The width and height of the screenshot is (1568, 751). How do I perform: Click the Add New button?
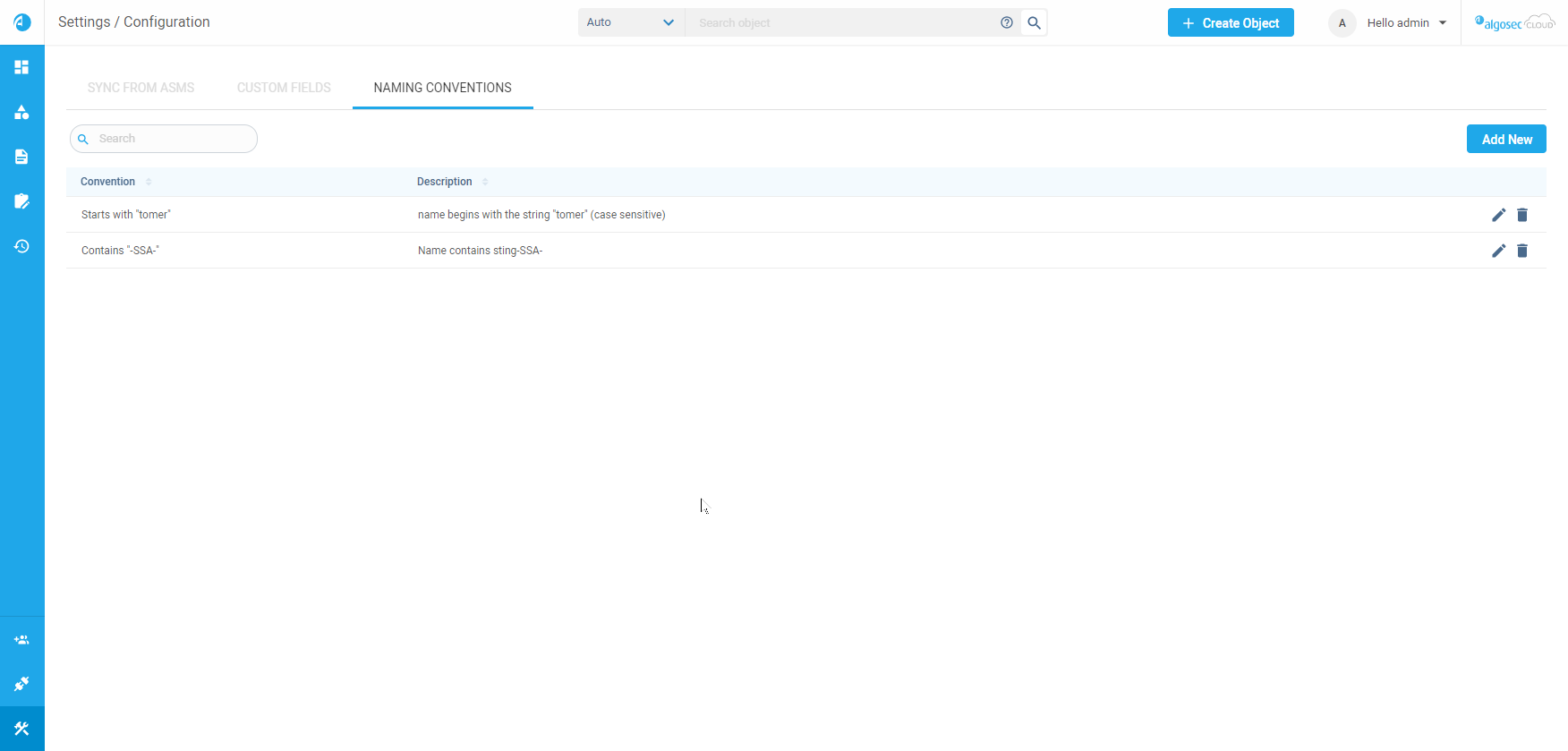coord(1506,139)
